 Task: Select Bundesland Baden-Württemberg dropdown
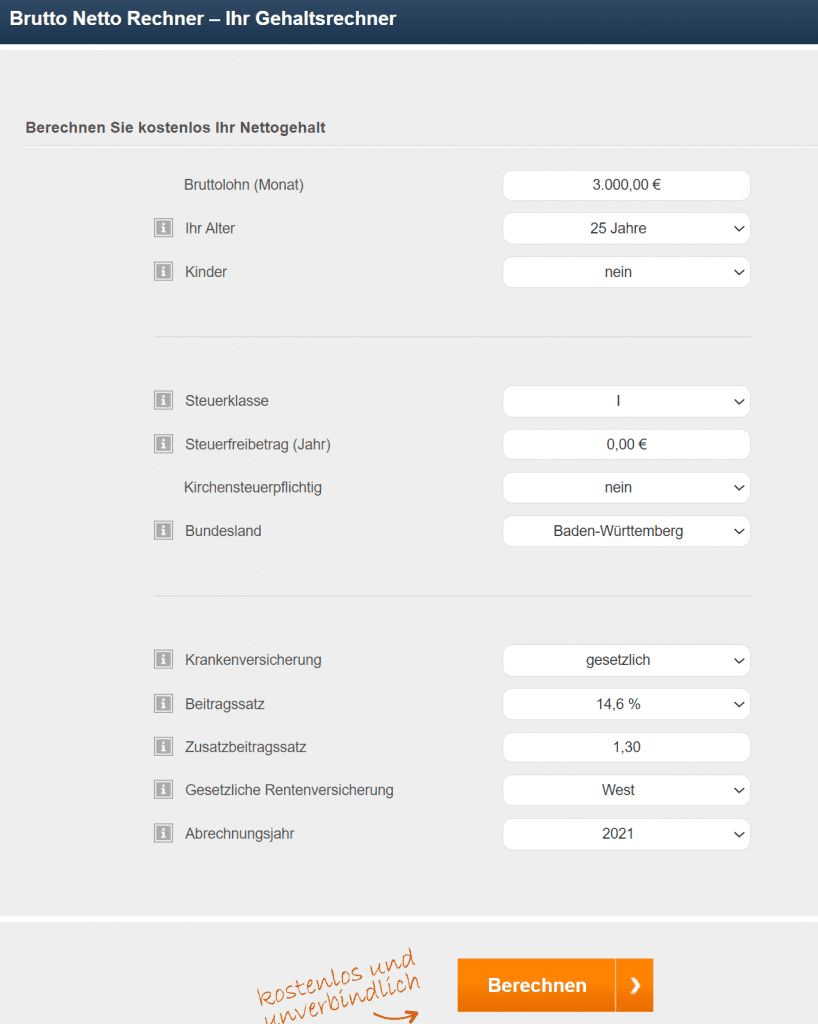[x=626, y=531]
